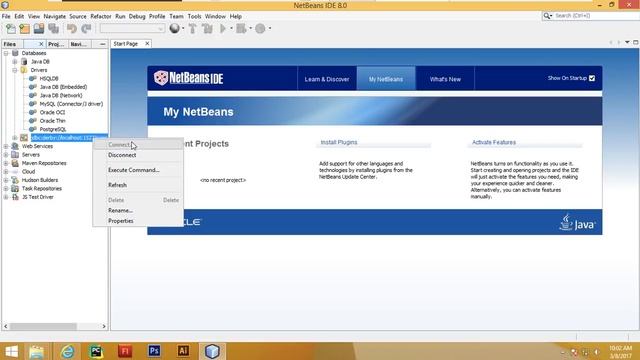Click the Save All toolbar icon
Image resolution: width=640 pixels, height=360 pixels.
coord(53,29)
